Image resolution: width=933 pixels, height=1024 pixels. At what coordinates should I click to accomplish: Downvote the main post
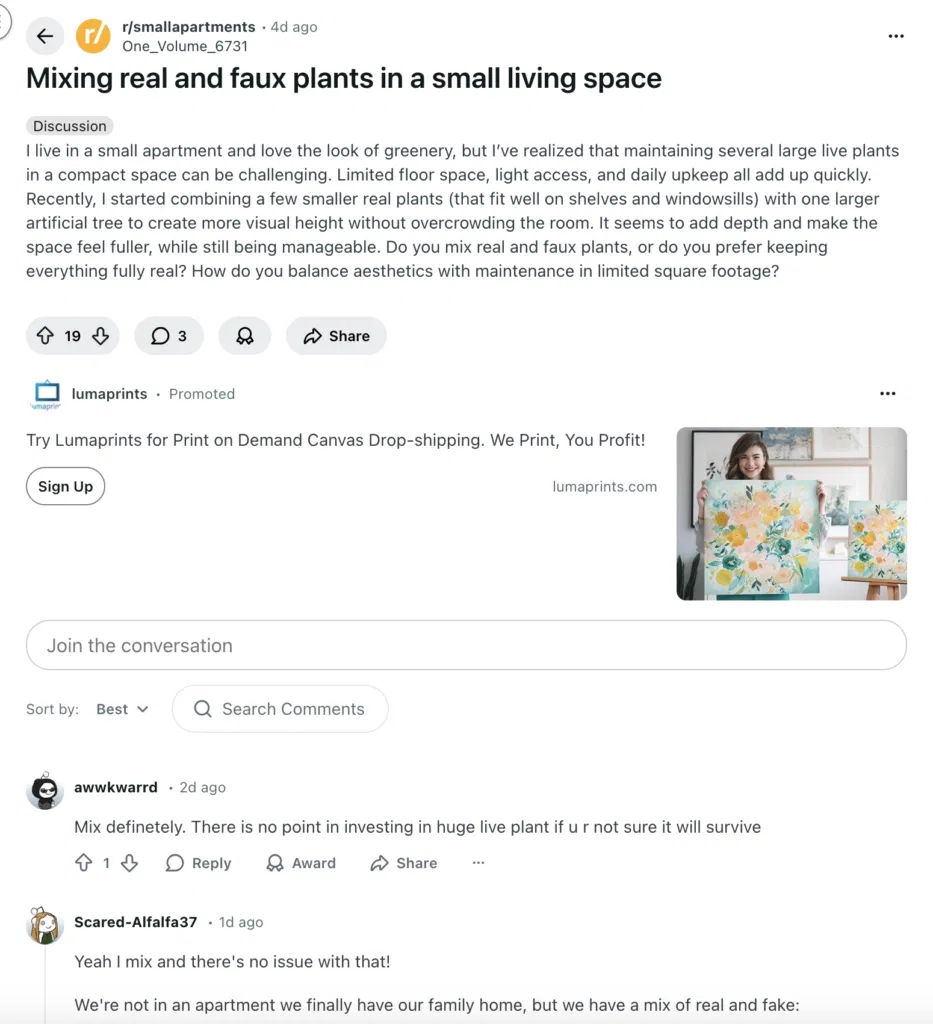click(x=100, y=335)
